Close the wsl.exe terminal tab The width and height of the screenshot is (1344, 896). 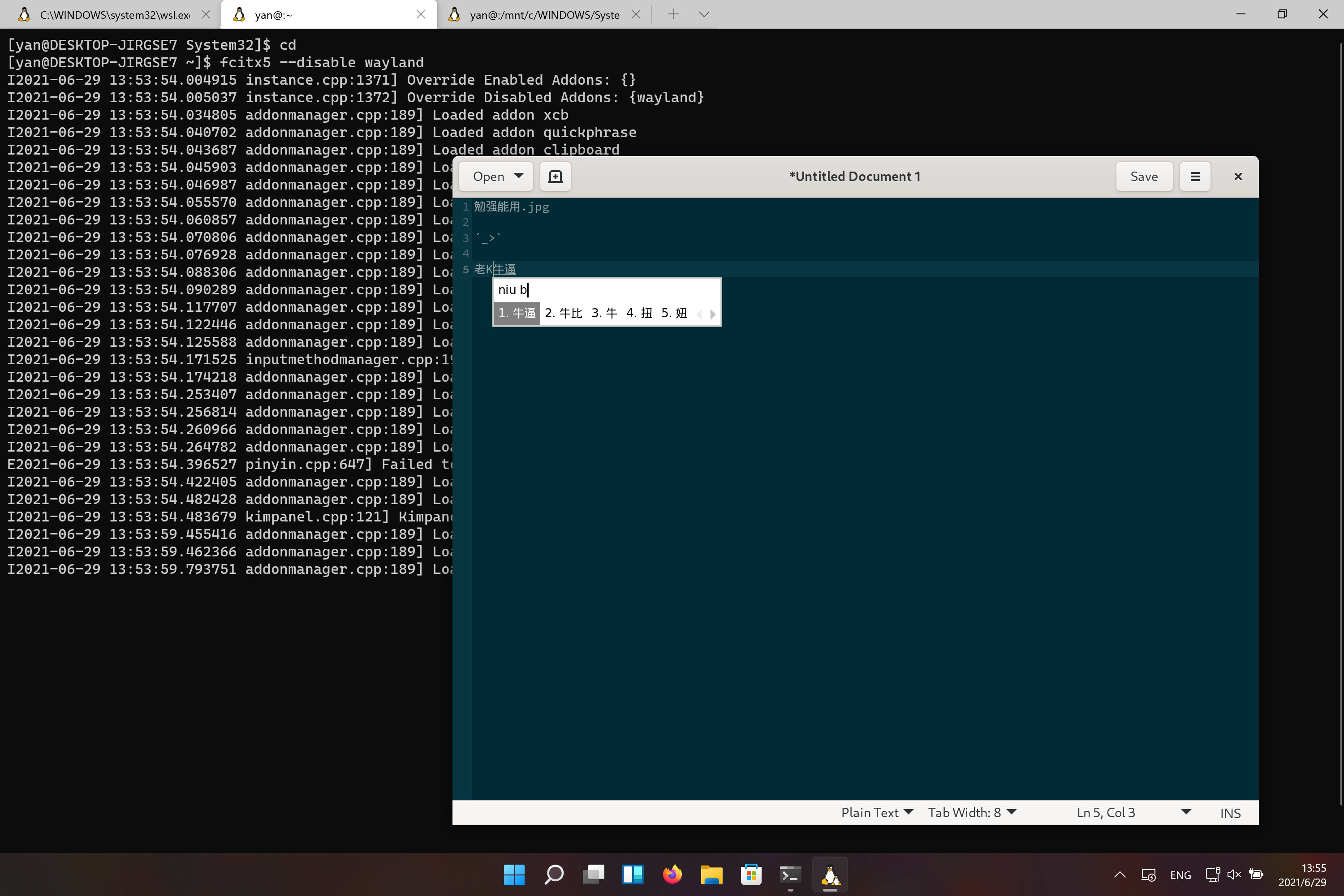[x=206, y=15]
